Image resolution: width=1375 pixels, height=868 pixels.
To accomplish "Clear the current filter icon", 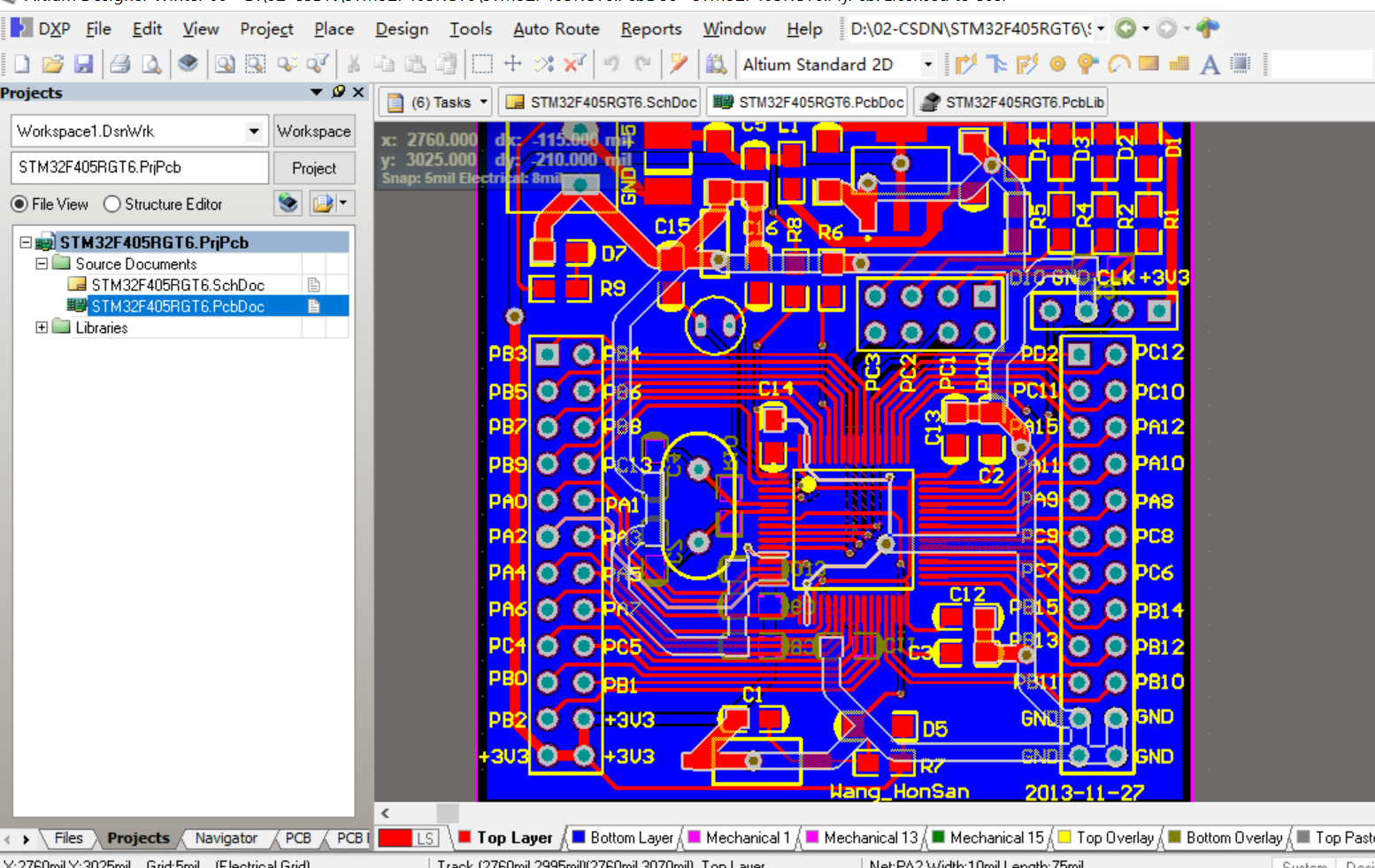I will [575, 64].
